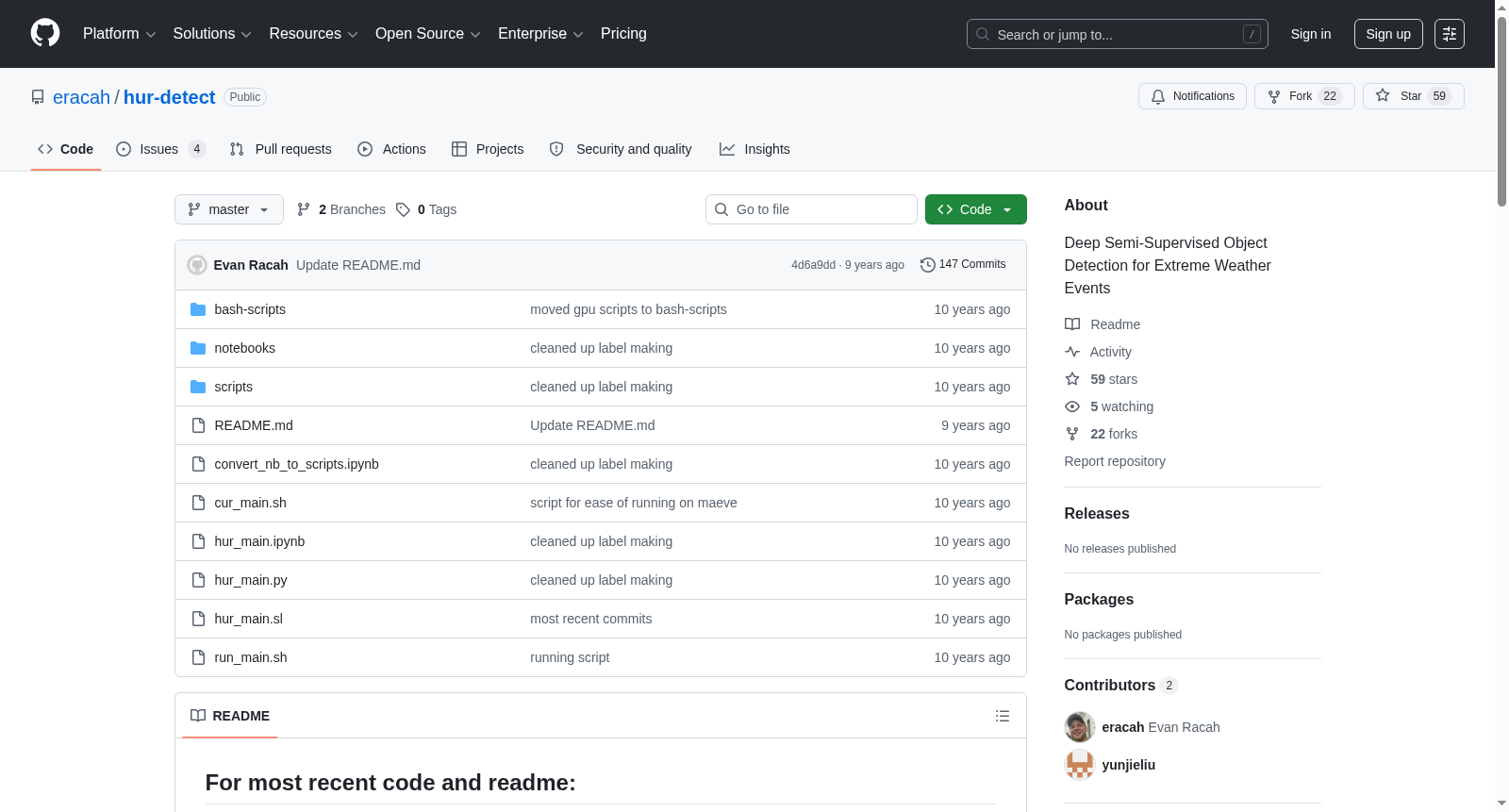Open the global navigation menu icon

click(x=1450, y=34)
